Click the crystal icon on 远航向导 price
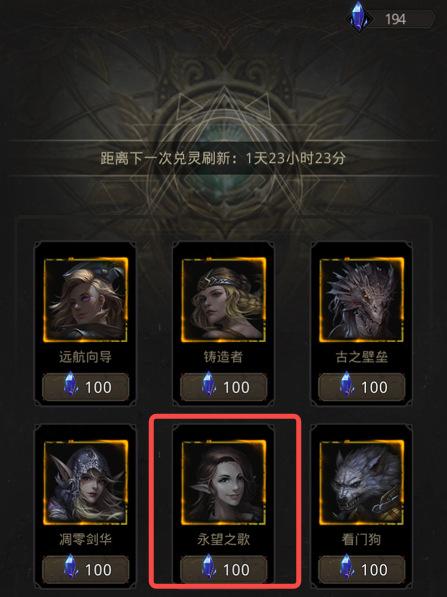The image size is (447, 597). click(x=70, y=384)
